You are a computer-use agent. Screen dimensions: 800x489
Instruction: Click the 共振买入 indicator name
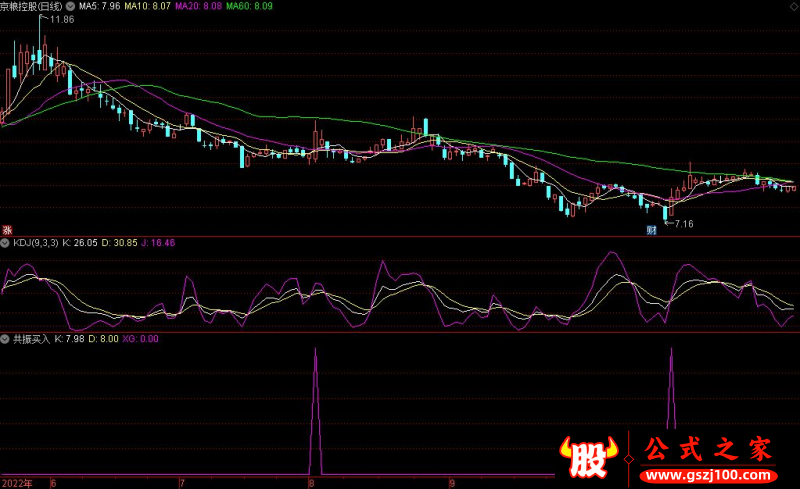(x=30, y=340)
